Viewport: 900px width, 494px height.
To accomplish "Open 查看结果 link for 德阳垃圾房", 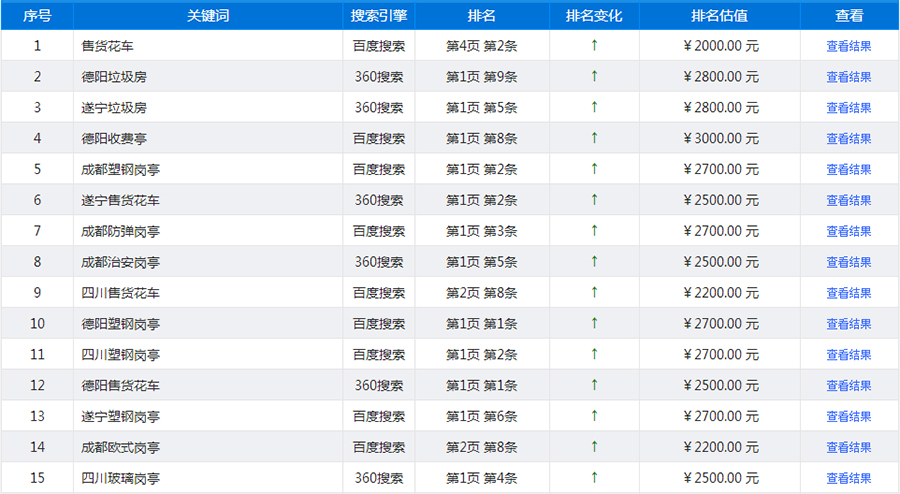I will (848, 77).
